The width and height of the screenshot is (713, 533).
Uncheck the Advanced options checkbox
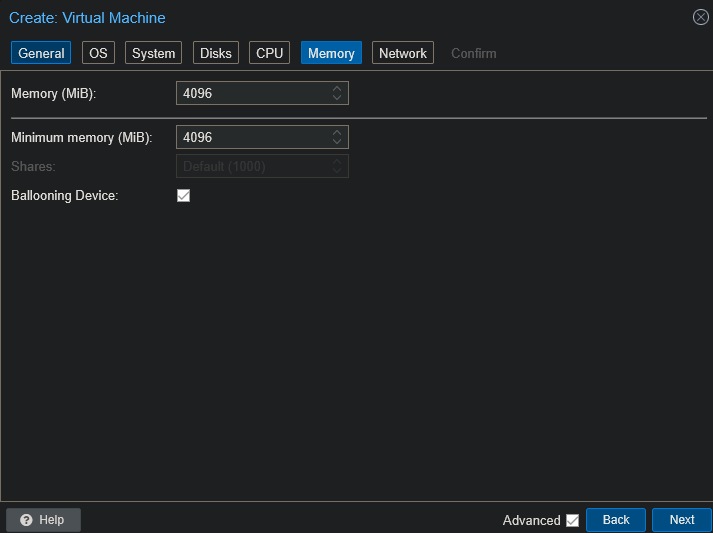pos(572,520)
